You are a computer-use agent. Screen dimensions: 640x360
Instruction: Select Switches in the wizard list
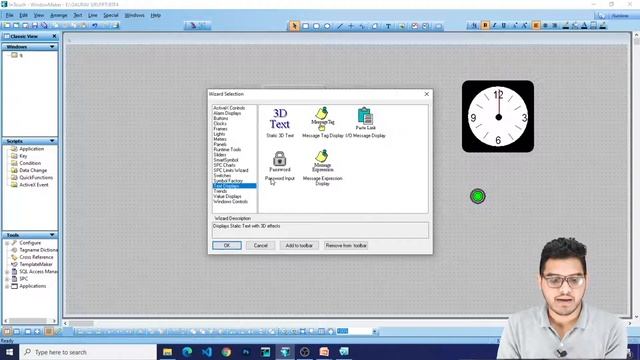[x=222, y=176]
